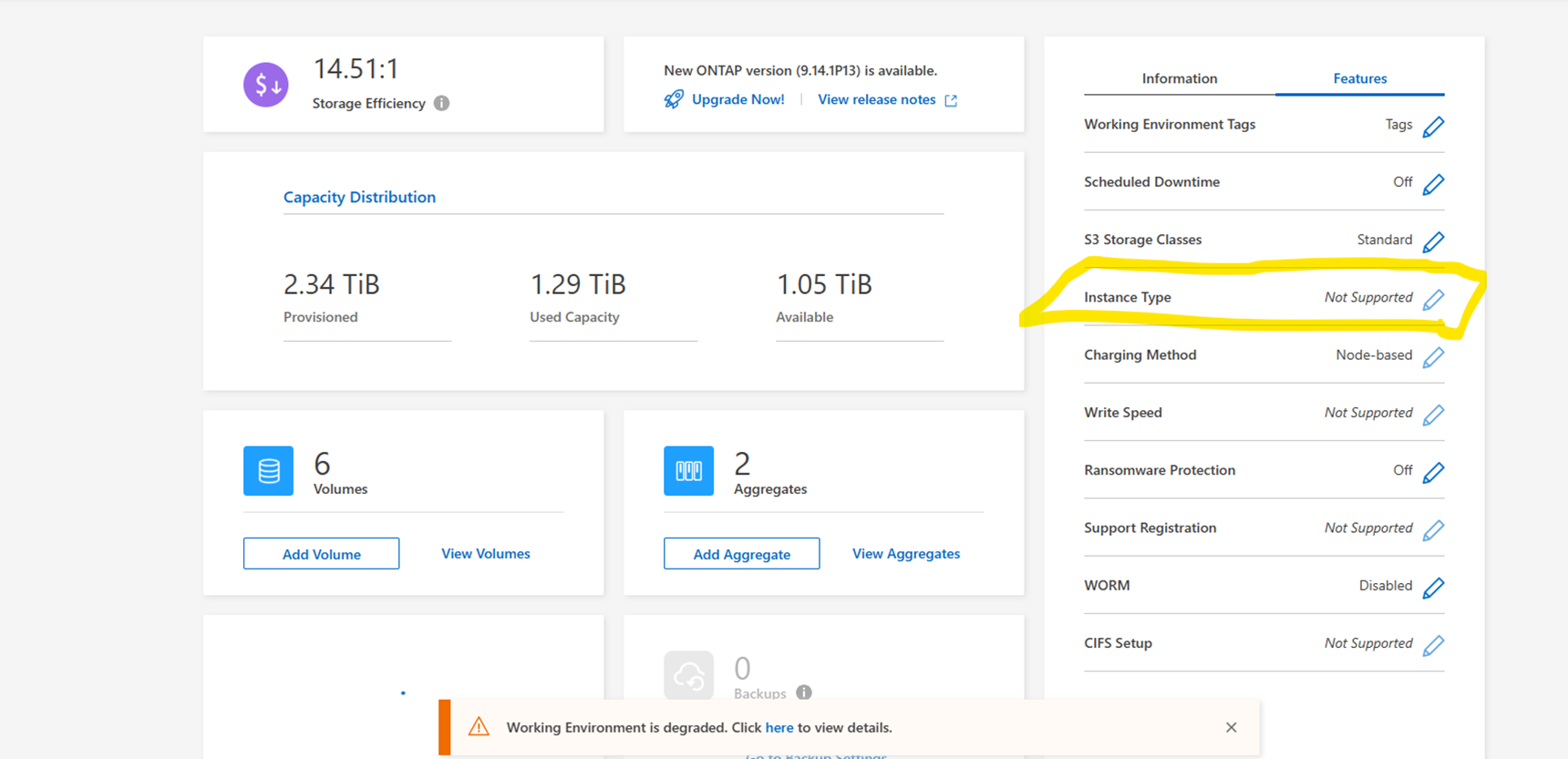Switch to the Information tab
Viewport: 1568px width, 759px height.
click(1179, 78)
